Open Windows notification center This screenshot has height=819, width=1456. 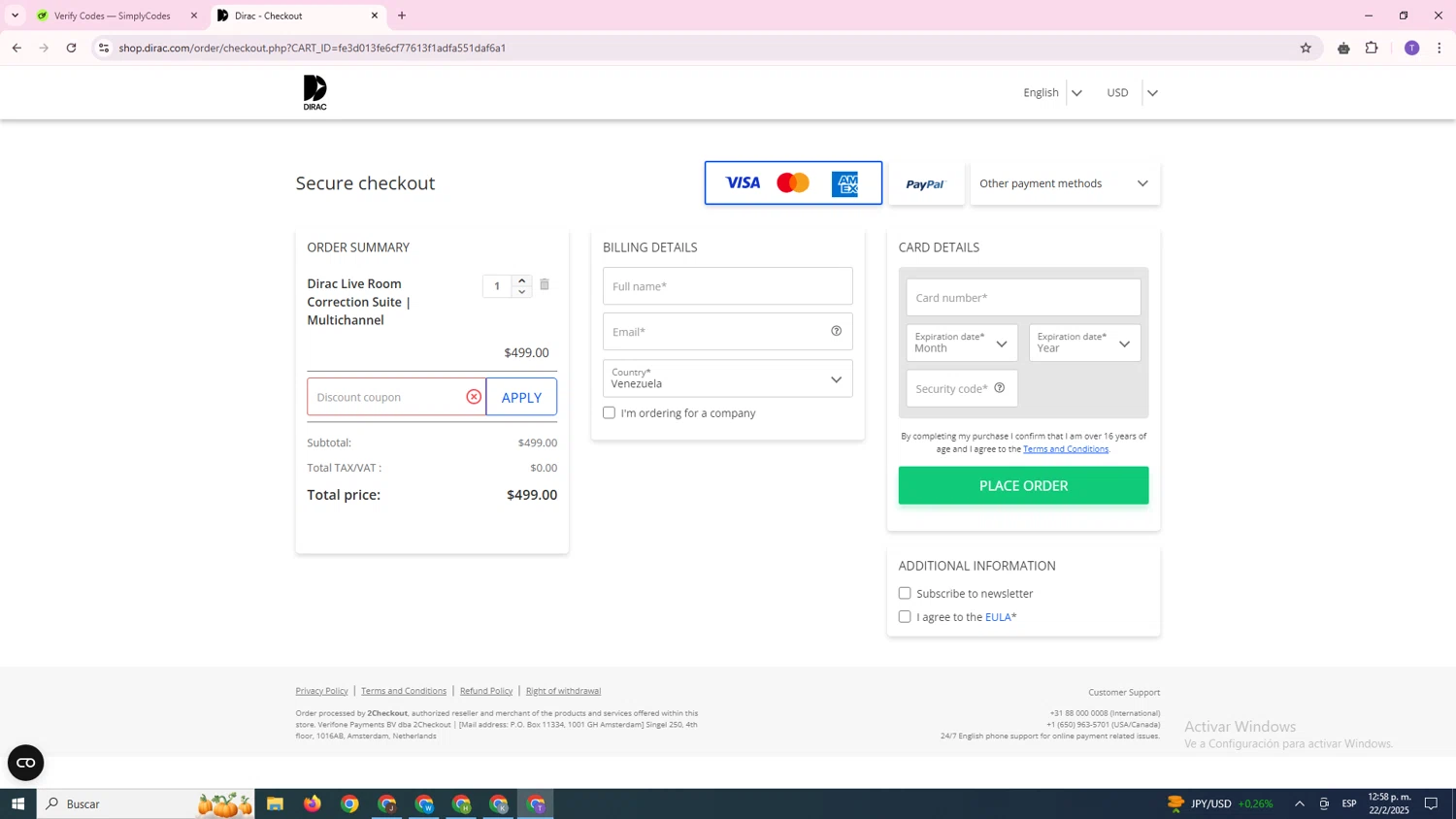coord(1431,803)
